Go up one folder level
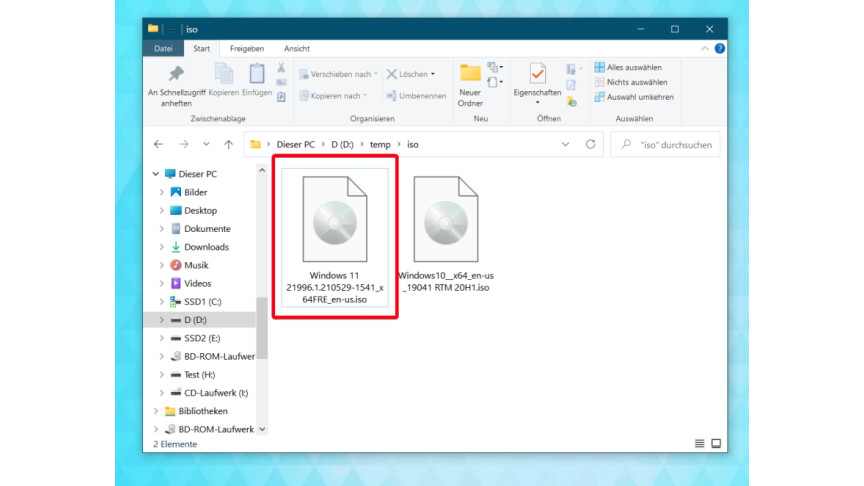864x486 pixels. pyautogui.click(x=229, y=144)
